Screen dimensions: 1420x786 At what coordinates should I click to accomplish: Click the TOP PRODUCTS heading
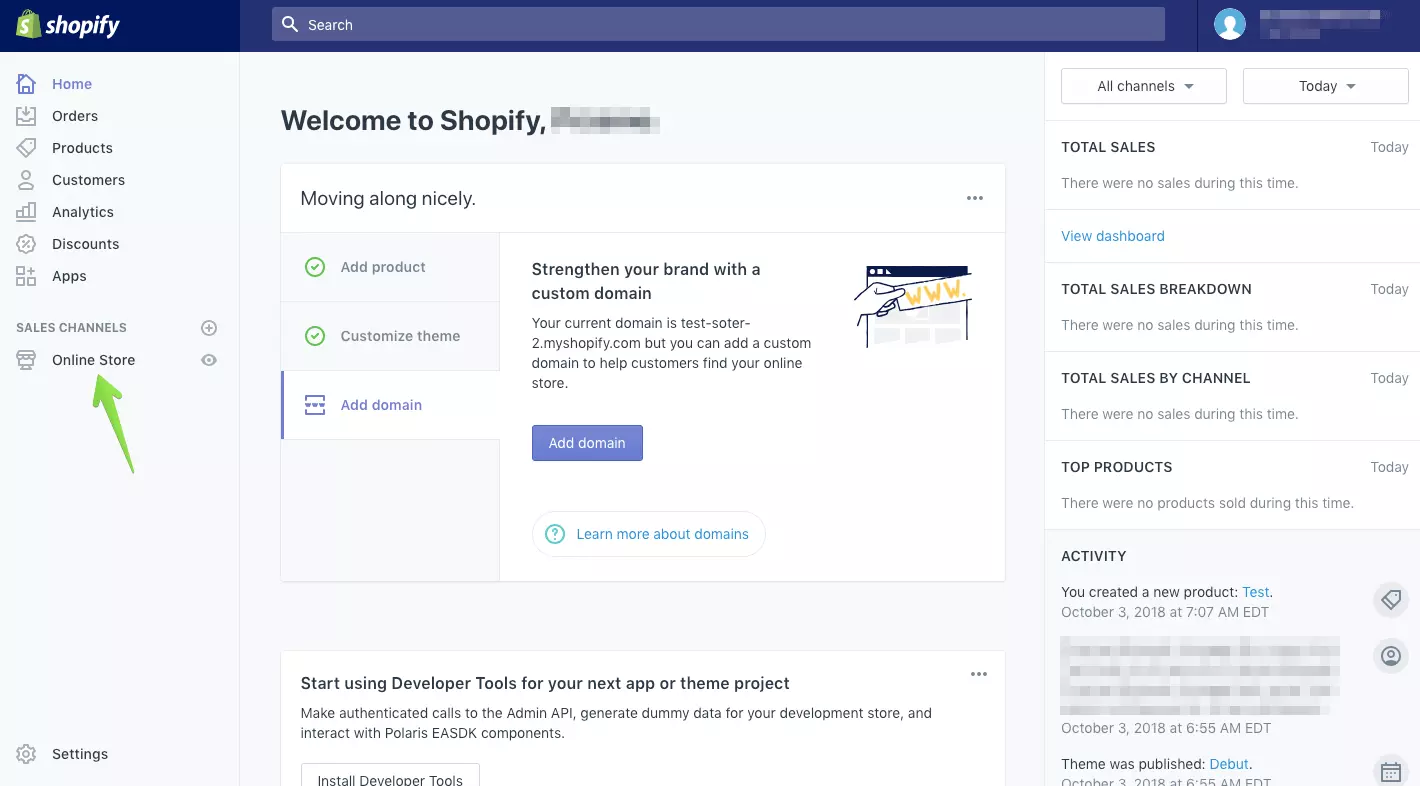click(x=1117, y=467)
